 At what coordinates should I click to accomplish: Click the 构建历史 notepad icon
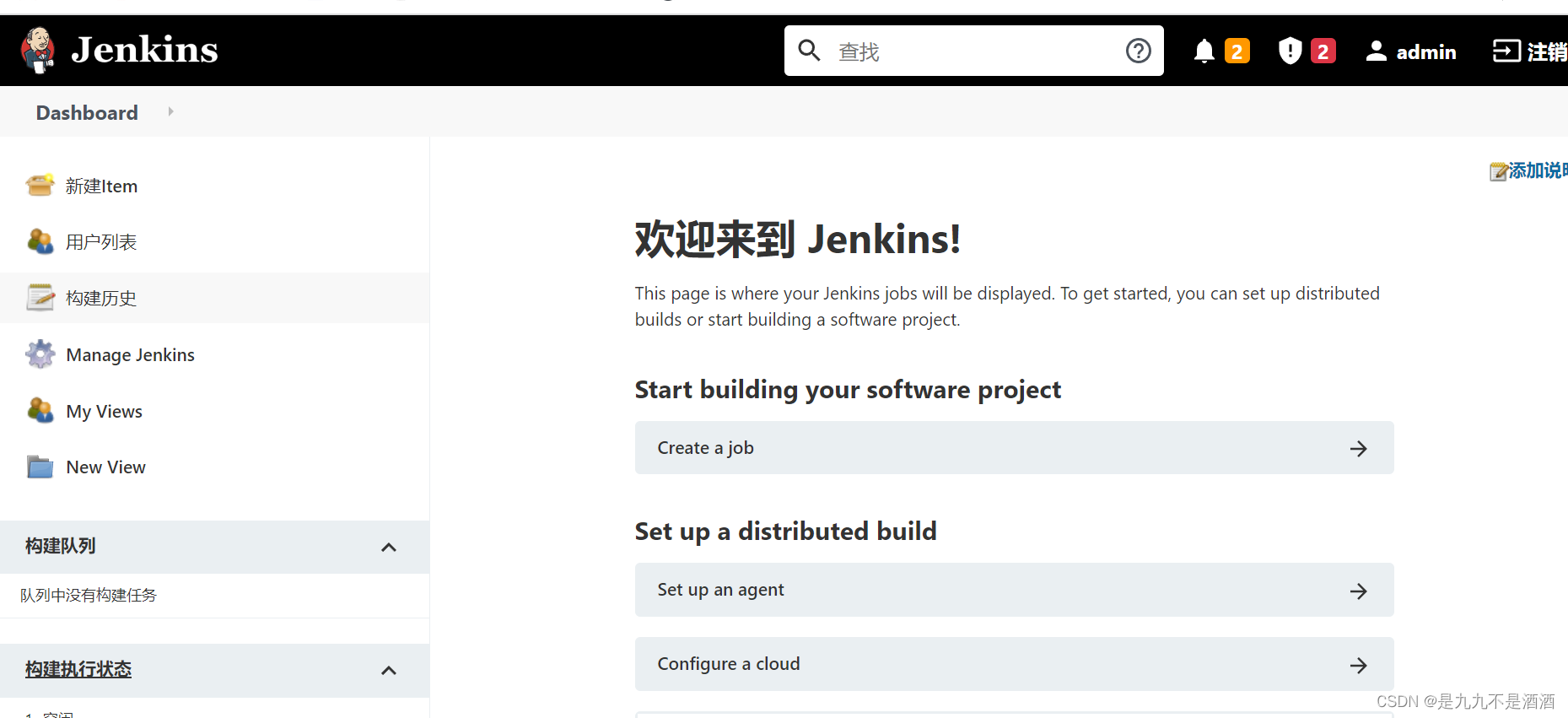pyautogui.click(x=40, y=298)
